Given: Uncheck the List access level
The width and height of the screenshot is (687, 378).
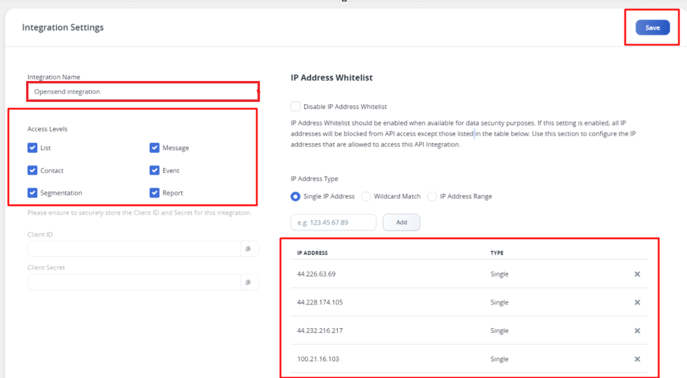Looking at the screenshot, I should [32, 148].
